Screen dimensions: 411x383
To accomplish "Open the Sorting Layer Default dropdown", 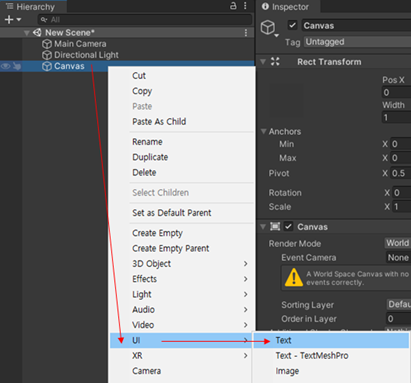I will pos(399,304).
